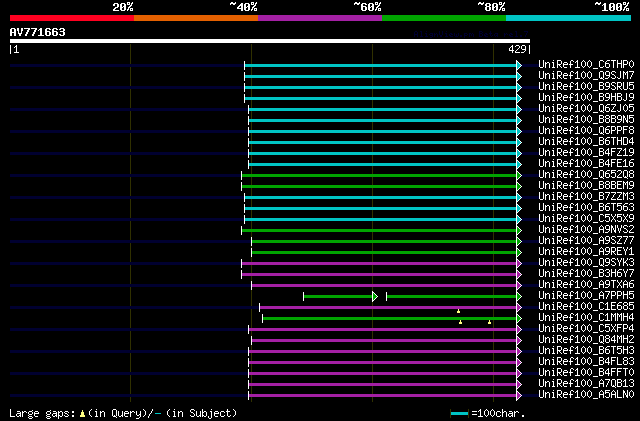Viewport: 640px width, 421px height.
Task: Click the cyan ~100% identity legend segment
Action: coord(568,18)
